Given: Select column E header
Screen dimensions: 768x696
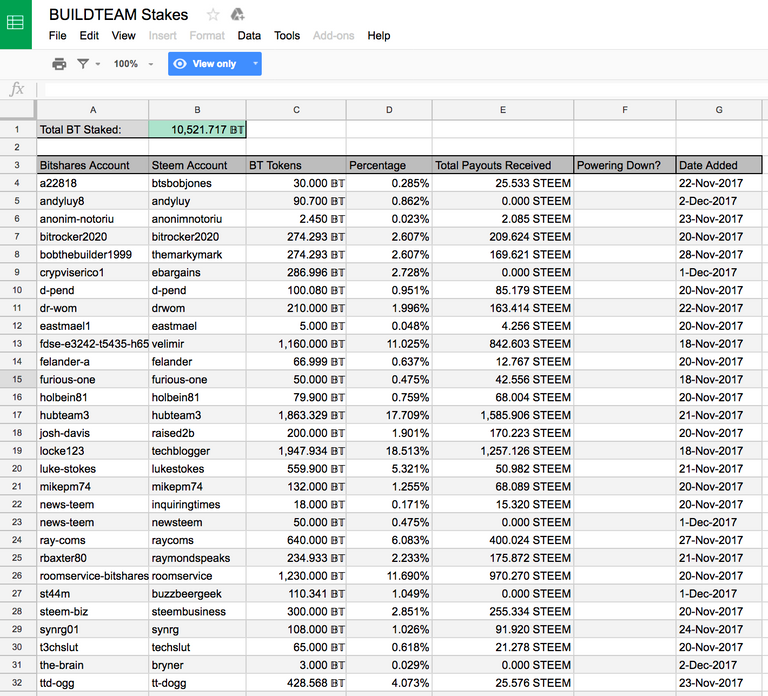Looking at the screenshot, I should click(503, 110).
